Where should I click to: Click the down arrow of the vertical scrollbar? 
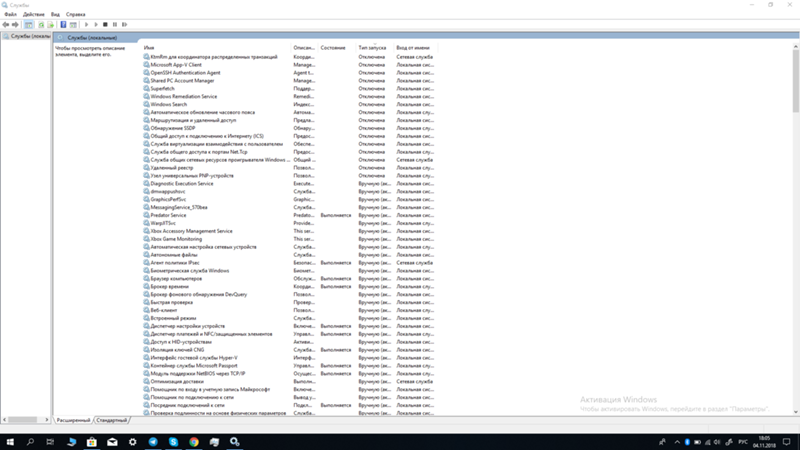(x=795, y=412)
